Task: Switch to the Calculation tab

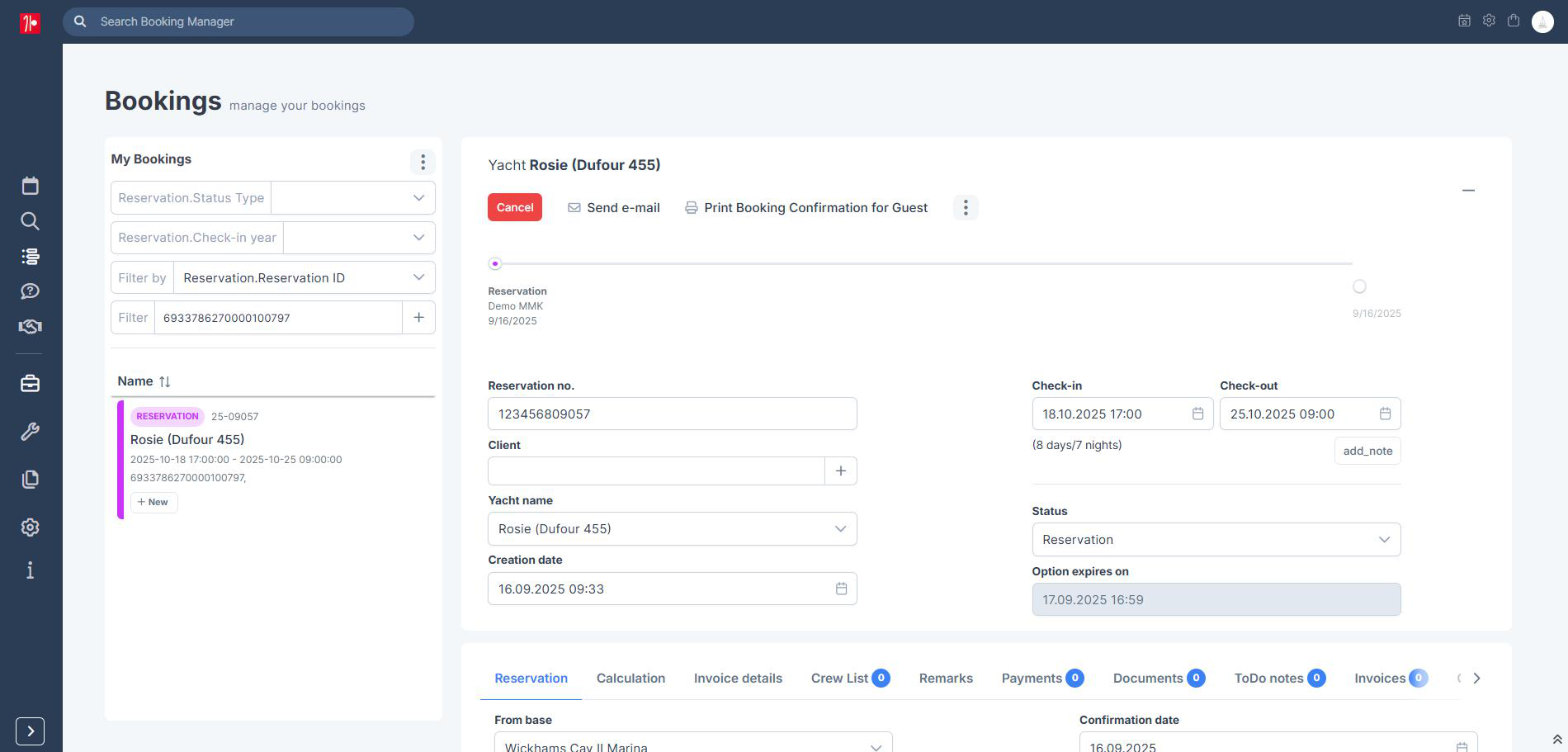Action: click(631, 678)
